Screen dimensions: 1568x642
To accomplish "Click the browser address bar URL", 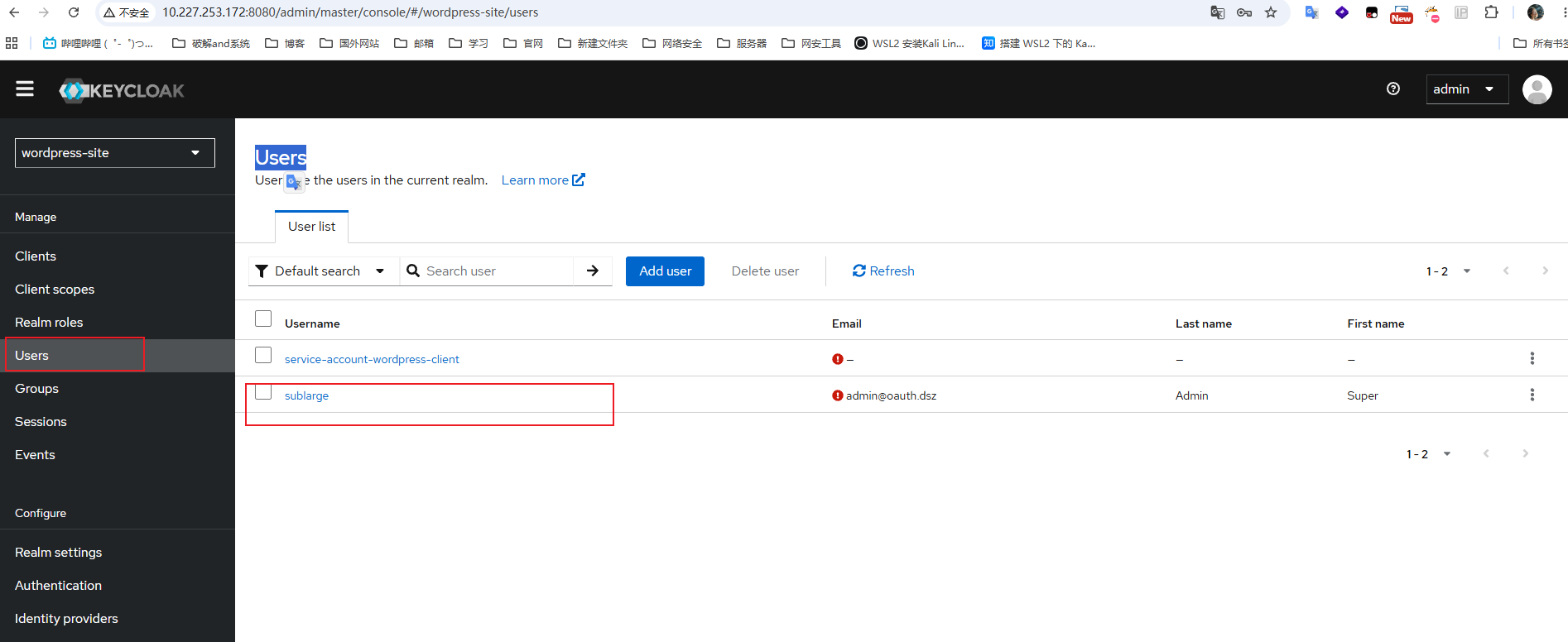I will click(350, 12).
